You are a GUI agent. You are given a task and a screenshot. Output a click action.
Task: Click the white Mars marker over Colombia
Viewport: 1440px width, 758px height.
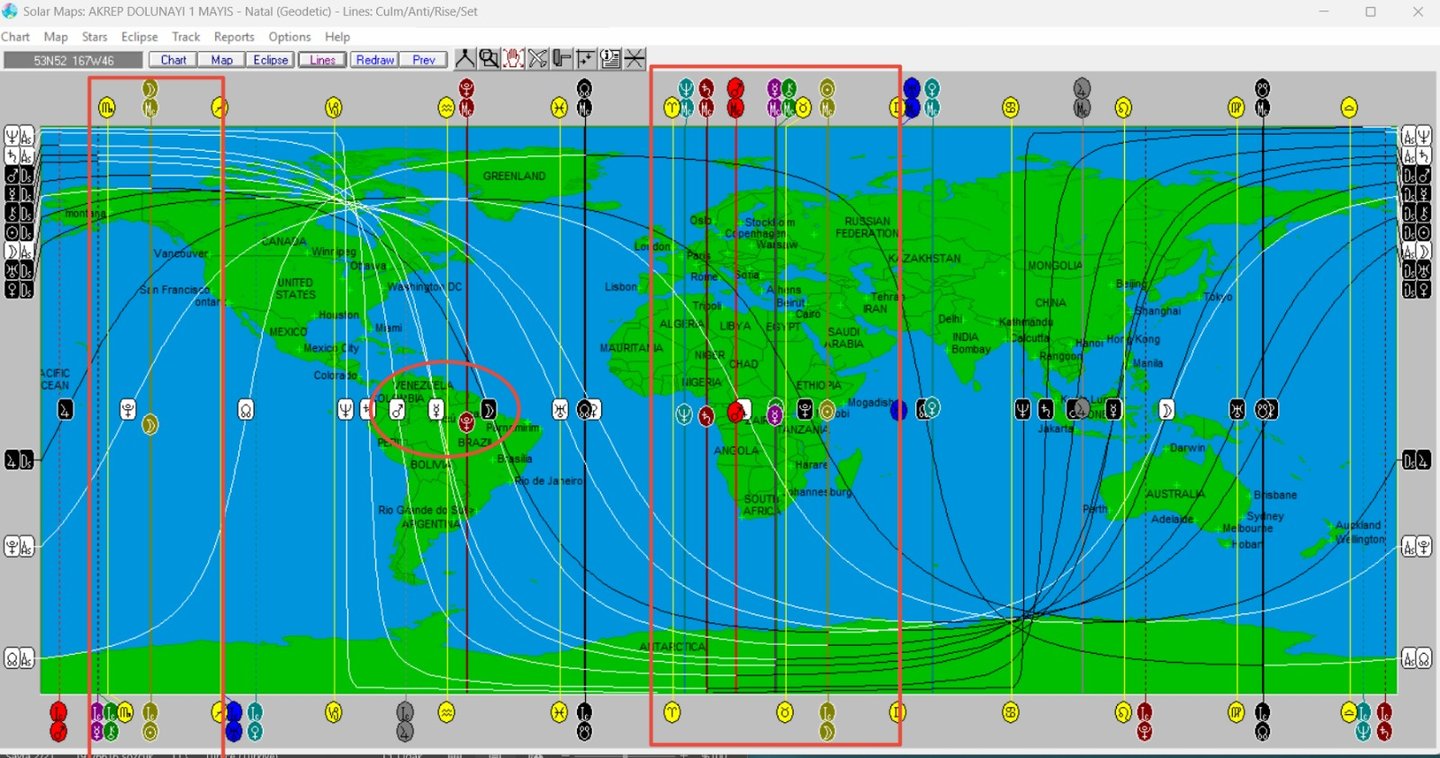(x=397, y=409)
